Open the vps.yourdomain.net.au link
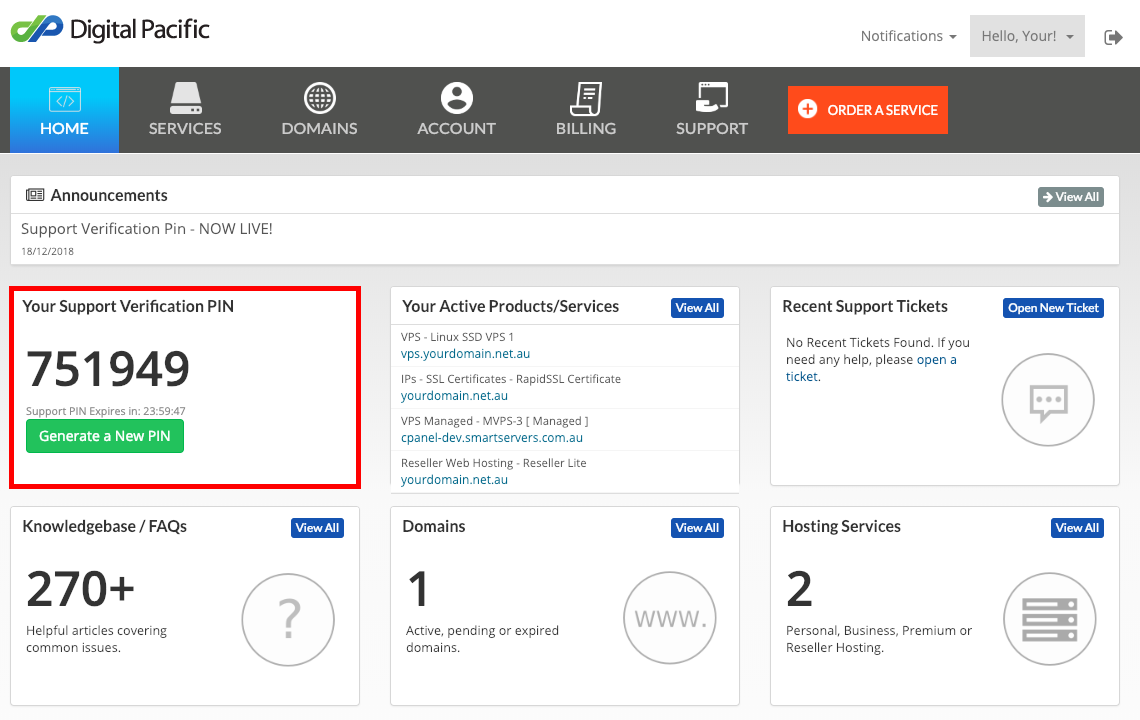Viewport: 1140px width, 720px height. [x=465, y=353]
